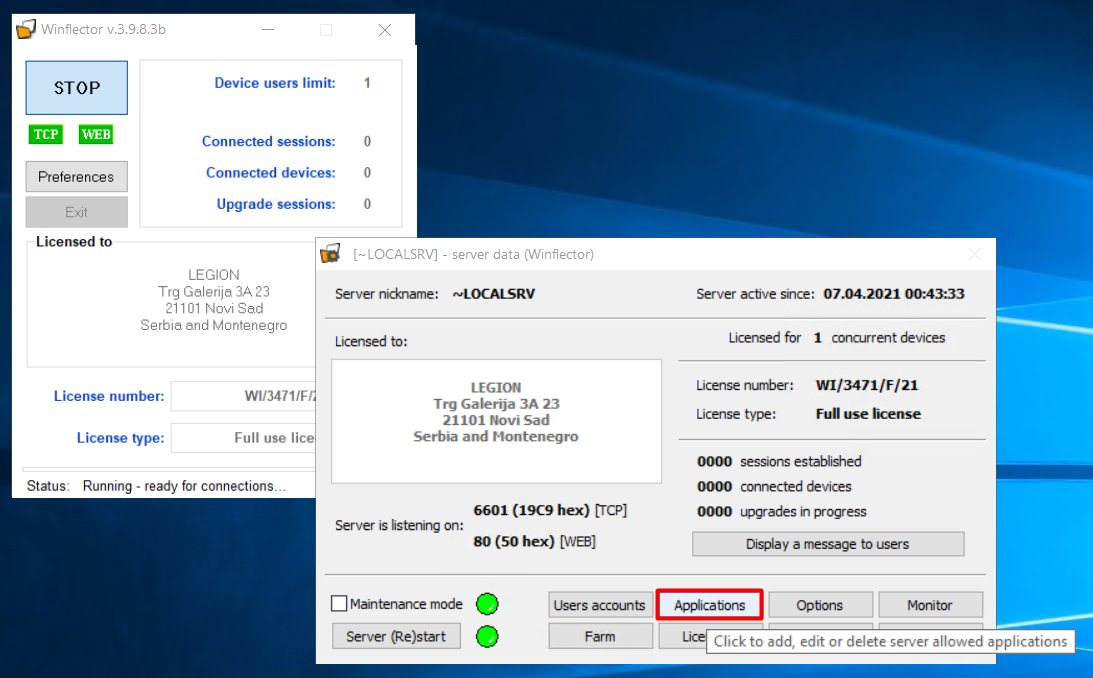
Task: Close the Winflector main window
Action: [x=384, y=30]
